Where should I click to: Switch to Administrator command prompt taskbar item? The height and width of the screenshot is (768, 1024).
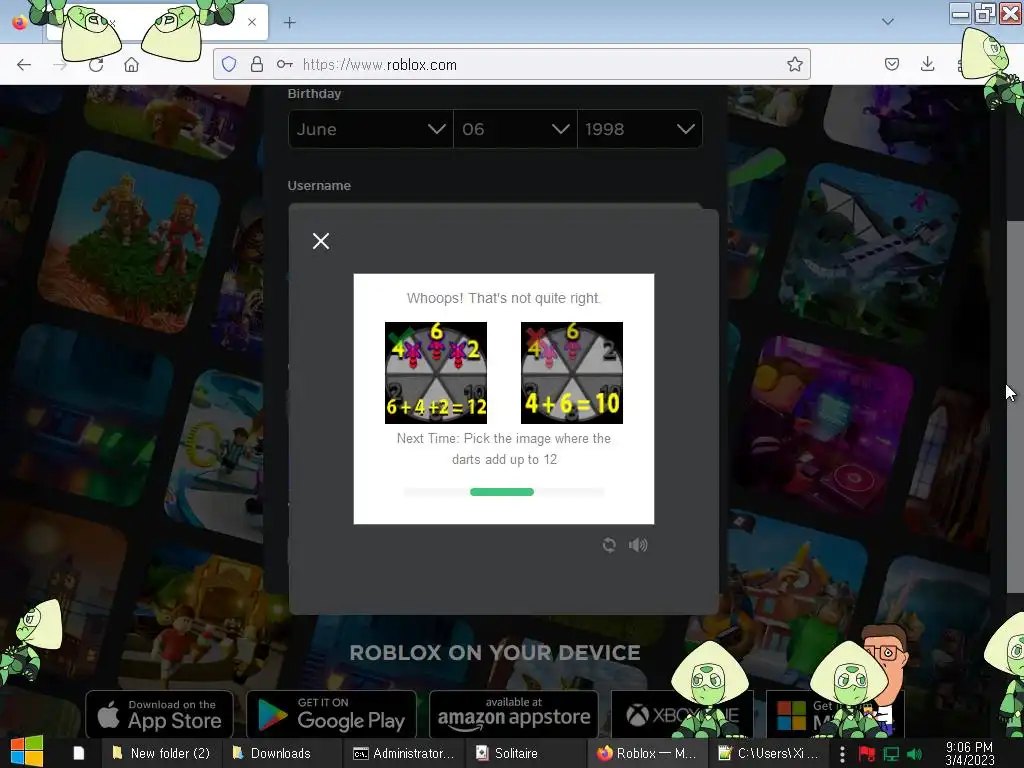(x=404, y=753)
